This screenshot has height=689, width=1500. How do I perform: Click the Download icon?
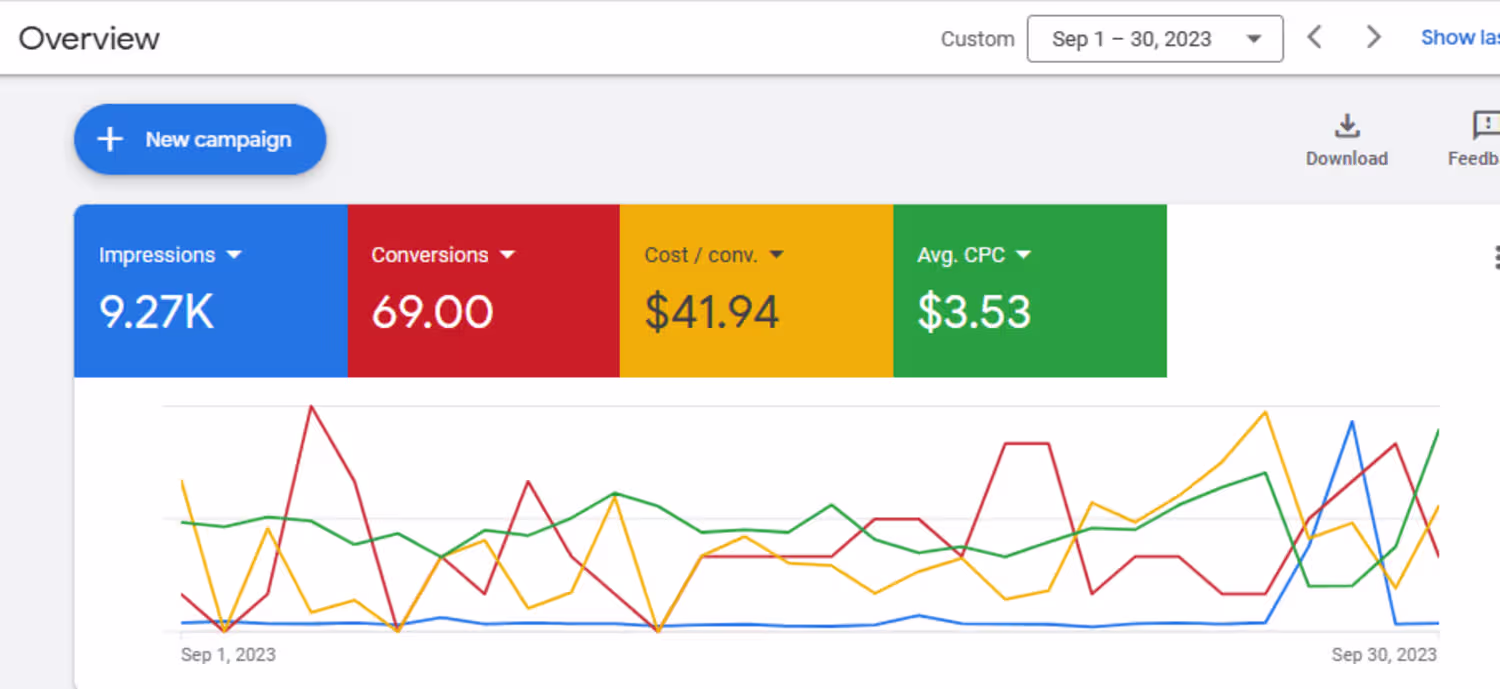pos(1347,127)
